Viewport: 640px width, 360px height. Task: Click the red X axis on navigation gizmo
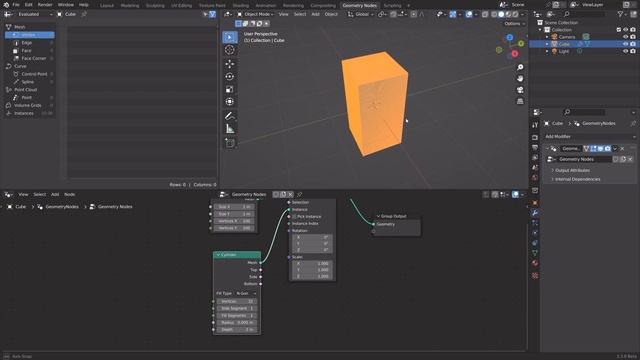tap(515, 53)
